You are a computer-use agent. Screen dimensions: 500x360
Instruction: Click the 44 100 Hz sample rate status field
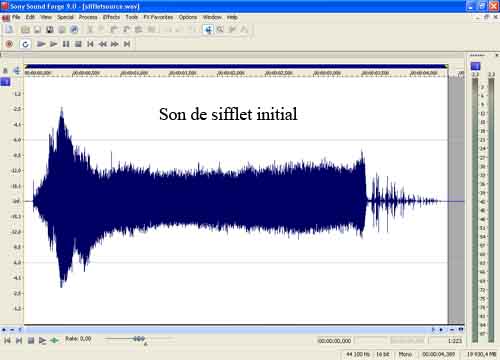(x=358, y=354)
